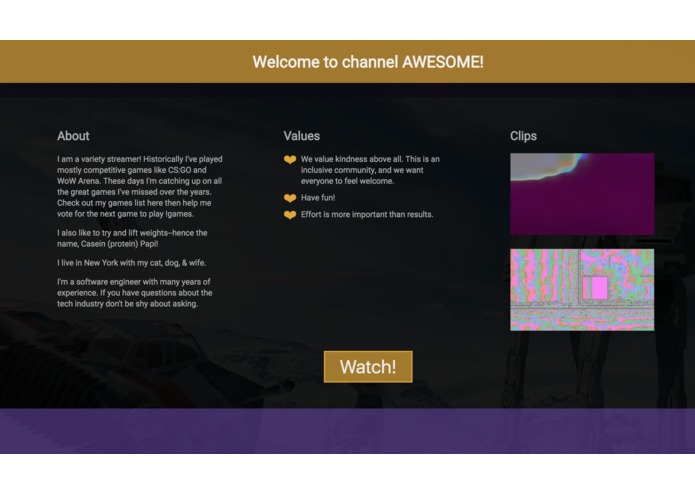Image resolution: width=695 pixels, height=494 pixels.
Task: Select the 'I am a variety streamer!' paragraph
Action: (x=140, y=187)
